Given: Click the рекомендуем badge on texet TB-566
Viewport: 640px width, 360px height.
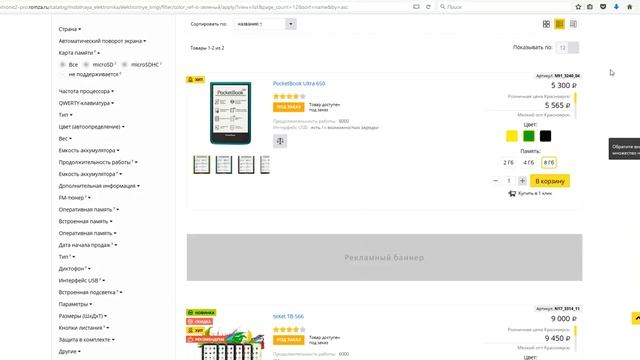Looking at the screenshot, I should 206,339.
